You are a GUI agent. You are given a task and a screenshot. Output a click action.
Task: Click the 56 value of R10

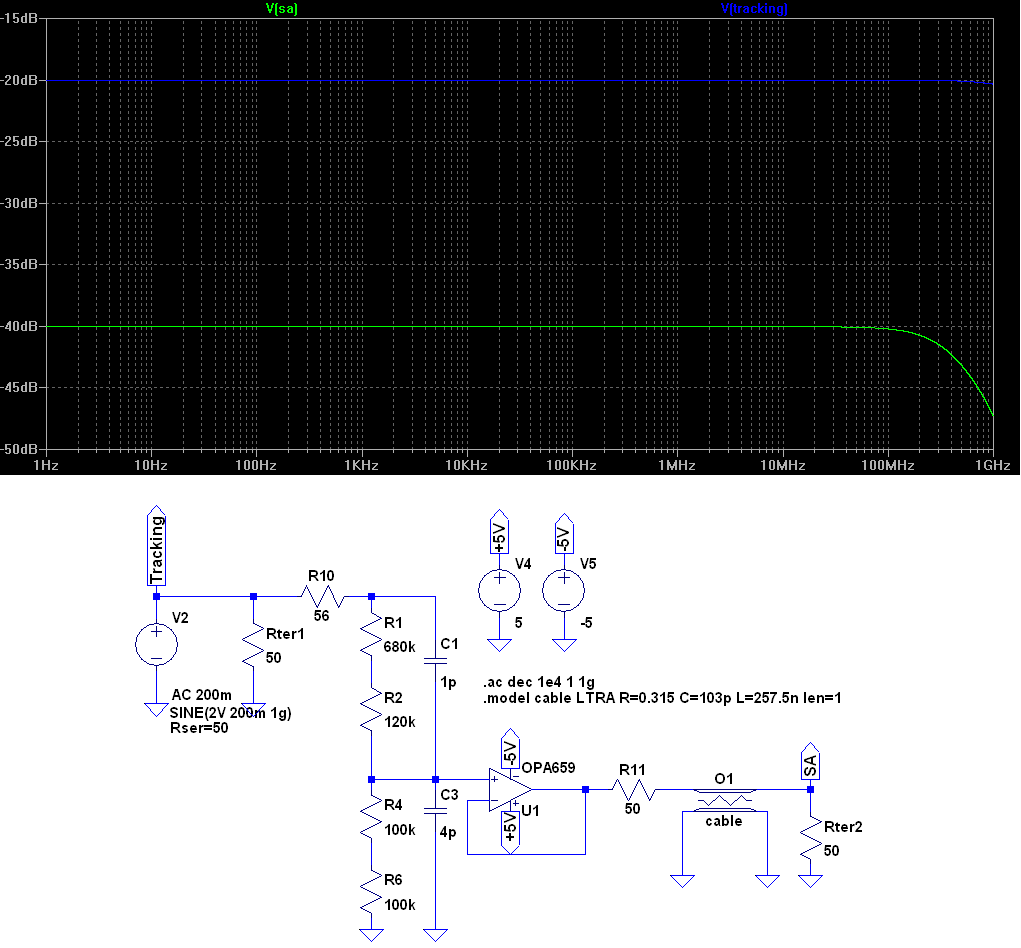tap(321, 616)
